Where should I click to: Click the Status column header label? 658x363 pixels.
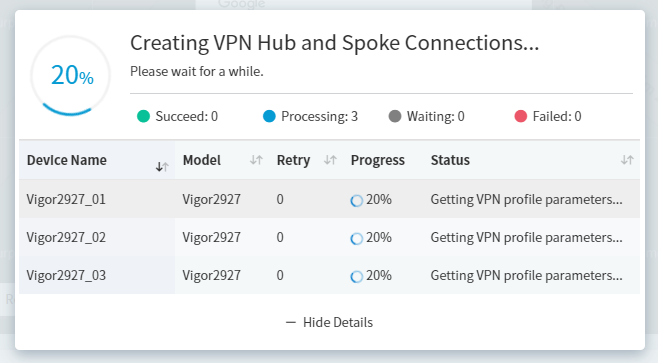coord(450,160)
